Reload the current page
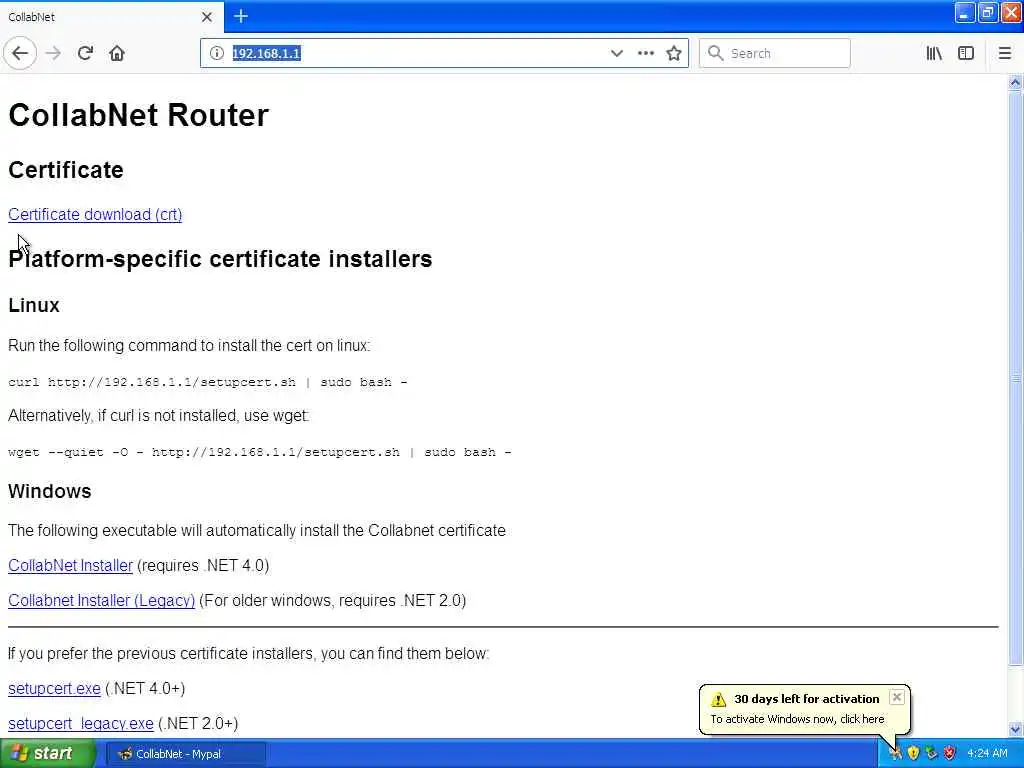 click(85, 53)
